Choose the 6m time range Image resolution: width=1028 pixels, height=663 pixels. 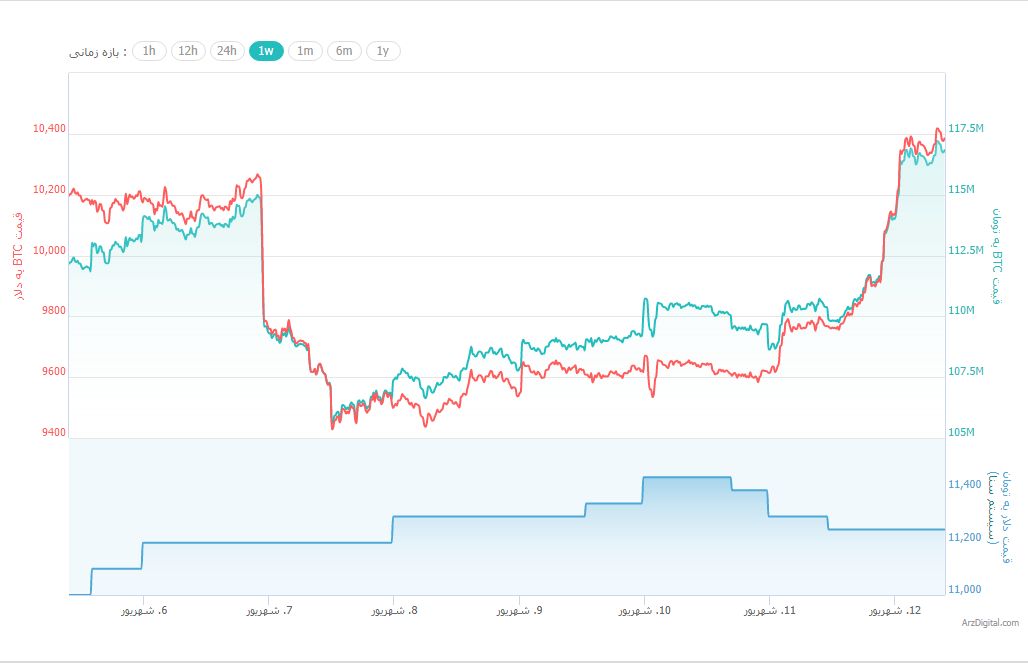343,51
